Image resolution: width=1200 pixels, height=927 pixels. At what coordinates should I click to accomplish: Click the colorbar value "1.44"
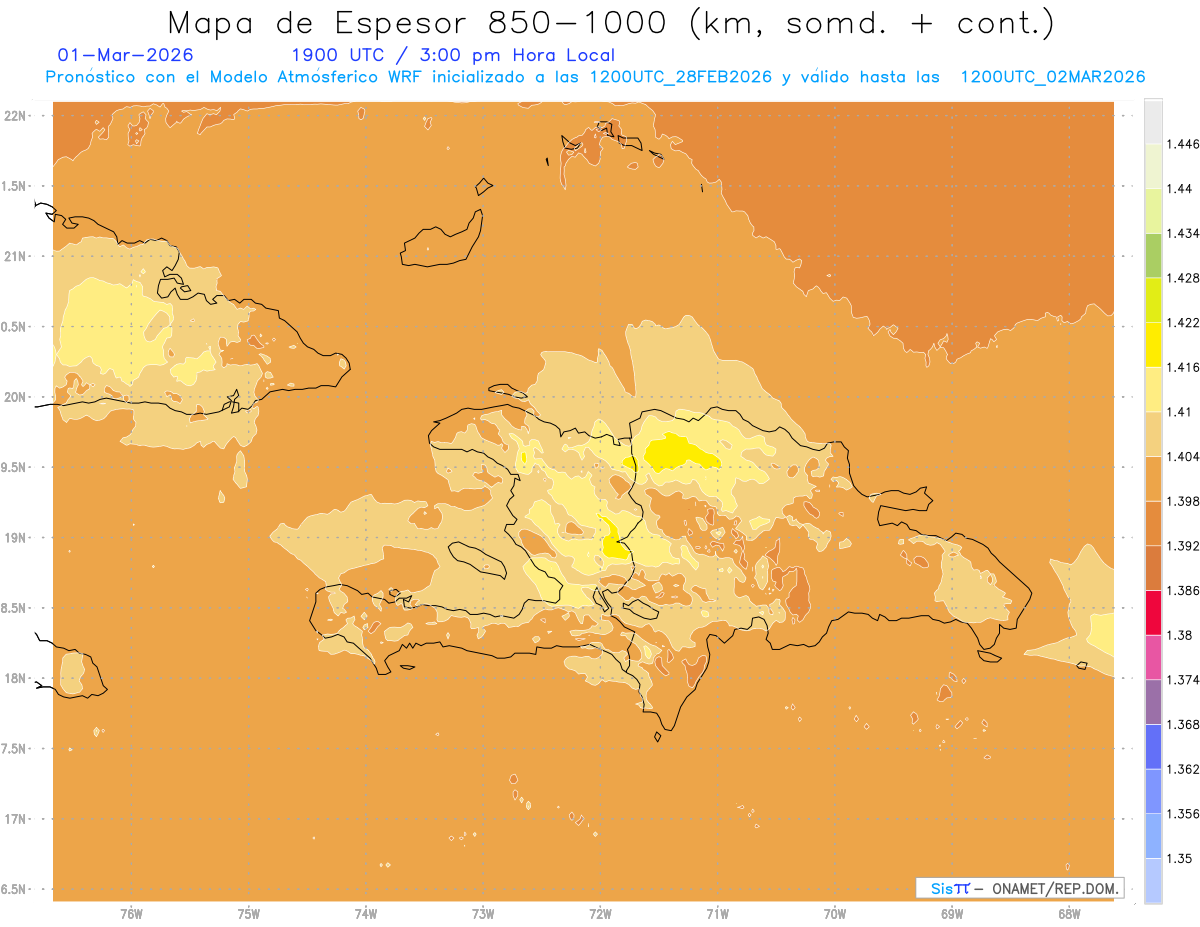pos(1180,188)
